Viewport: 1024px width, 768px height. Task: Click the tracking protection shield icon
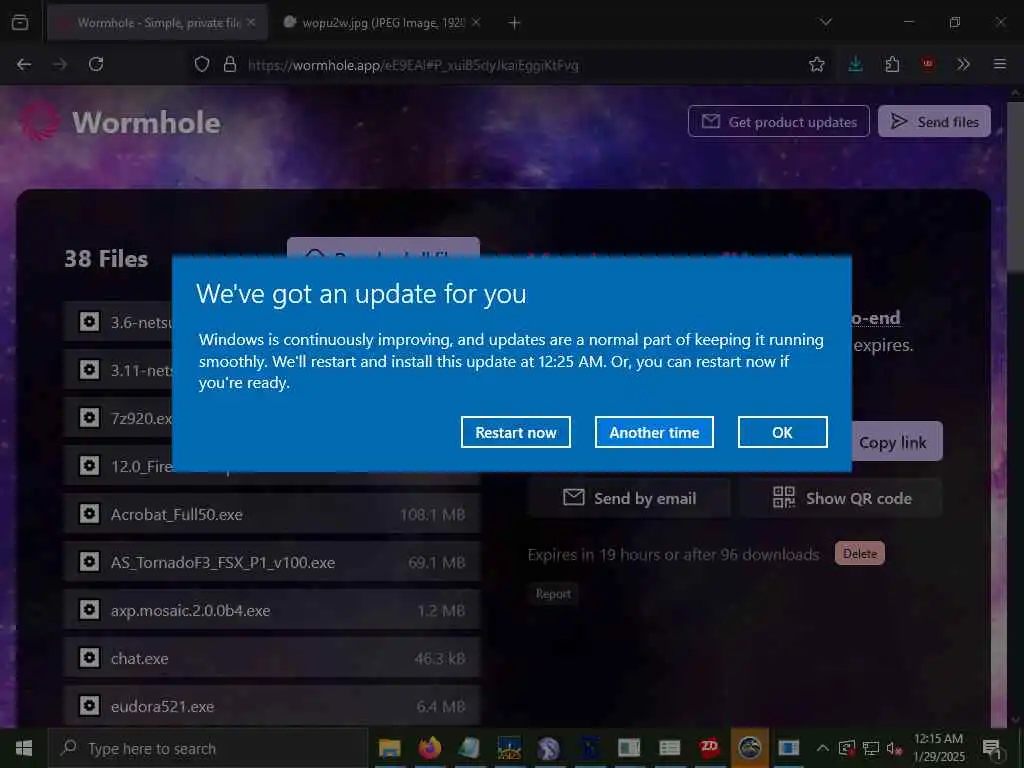pyautogui.click(x=202, y=65)
